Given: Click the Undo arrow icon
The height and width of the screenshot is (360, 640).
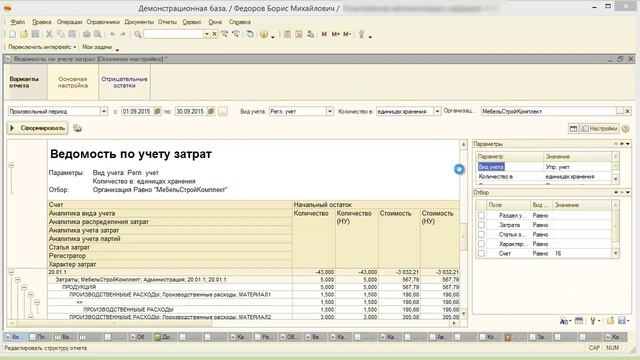Looking at the screenshot, I should [x=112, y=34].
